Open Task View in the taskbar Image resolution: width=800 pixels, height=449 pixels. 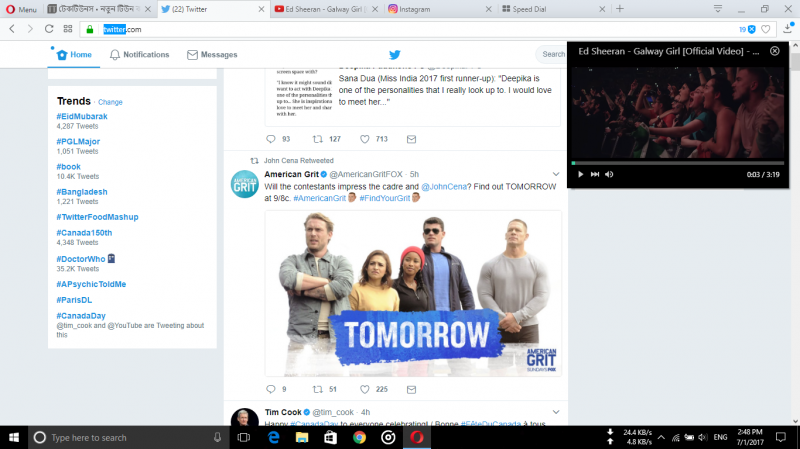244,438
